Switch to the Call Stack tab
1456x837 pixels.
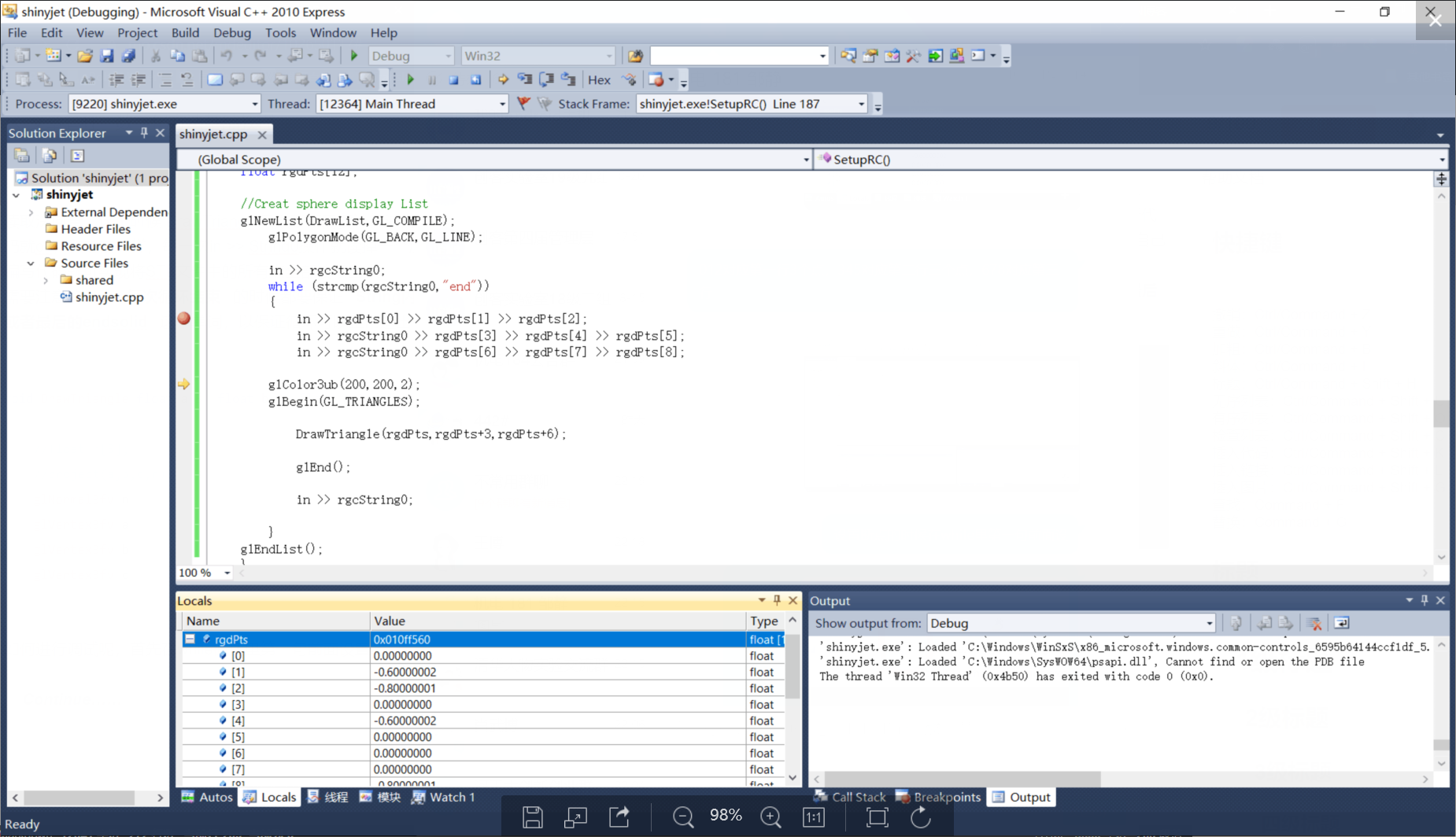(850, 797)
